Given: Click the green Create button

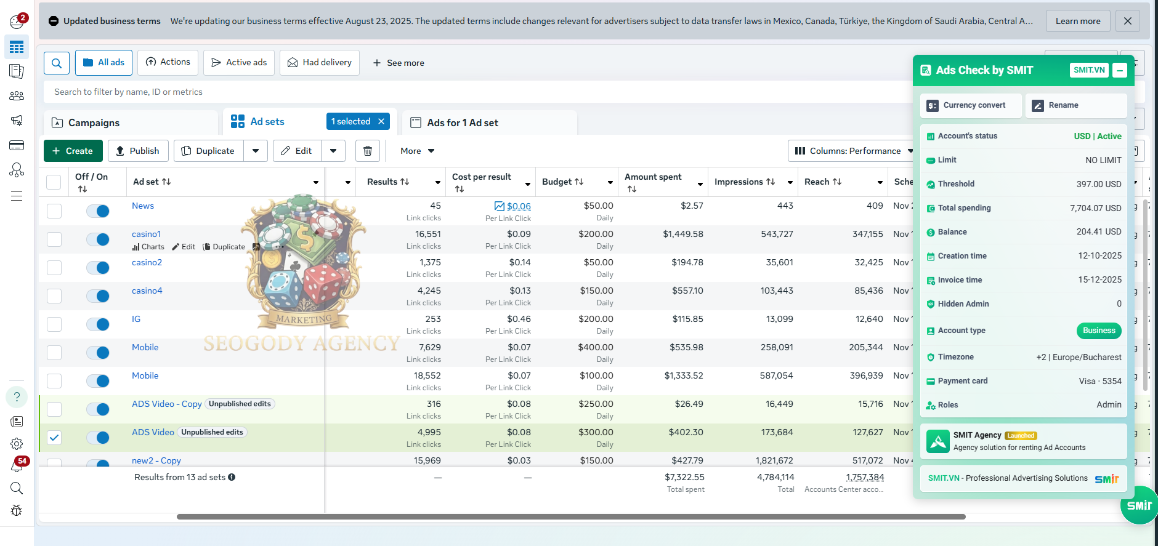Looking at the screenshot, I should click(x=73, y=151).
